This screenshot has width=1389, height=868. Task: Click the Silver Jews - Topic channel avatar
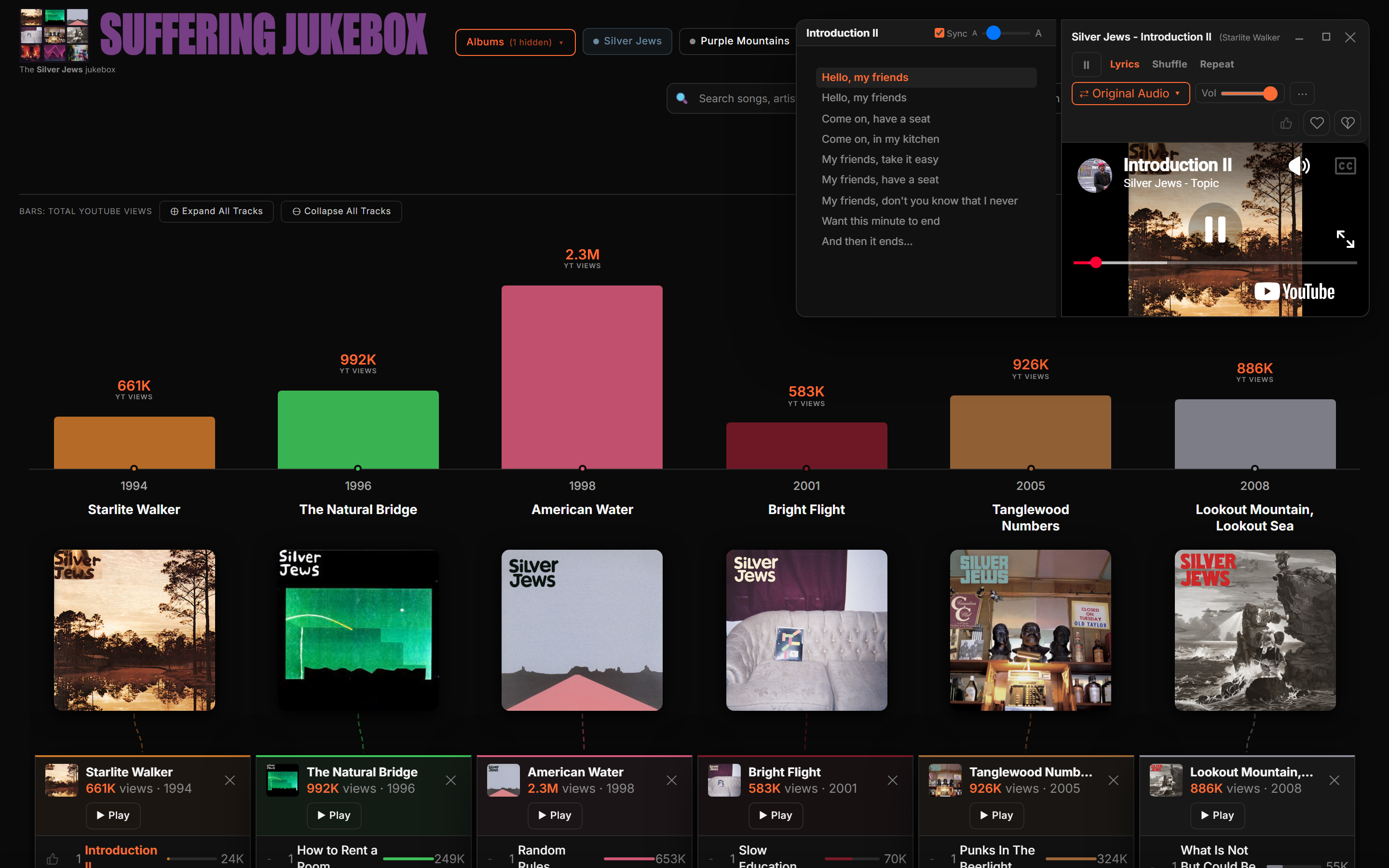point(1094,175)
